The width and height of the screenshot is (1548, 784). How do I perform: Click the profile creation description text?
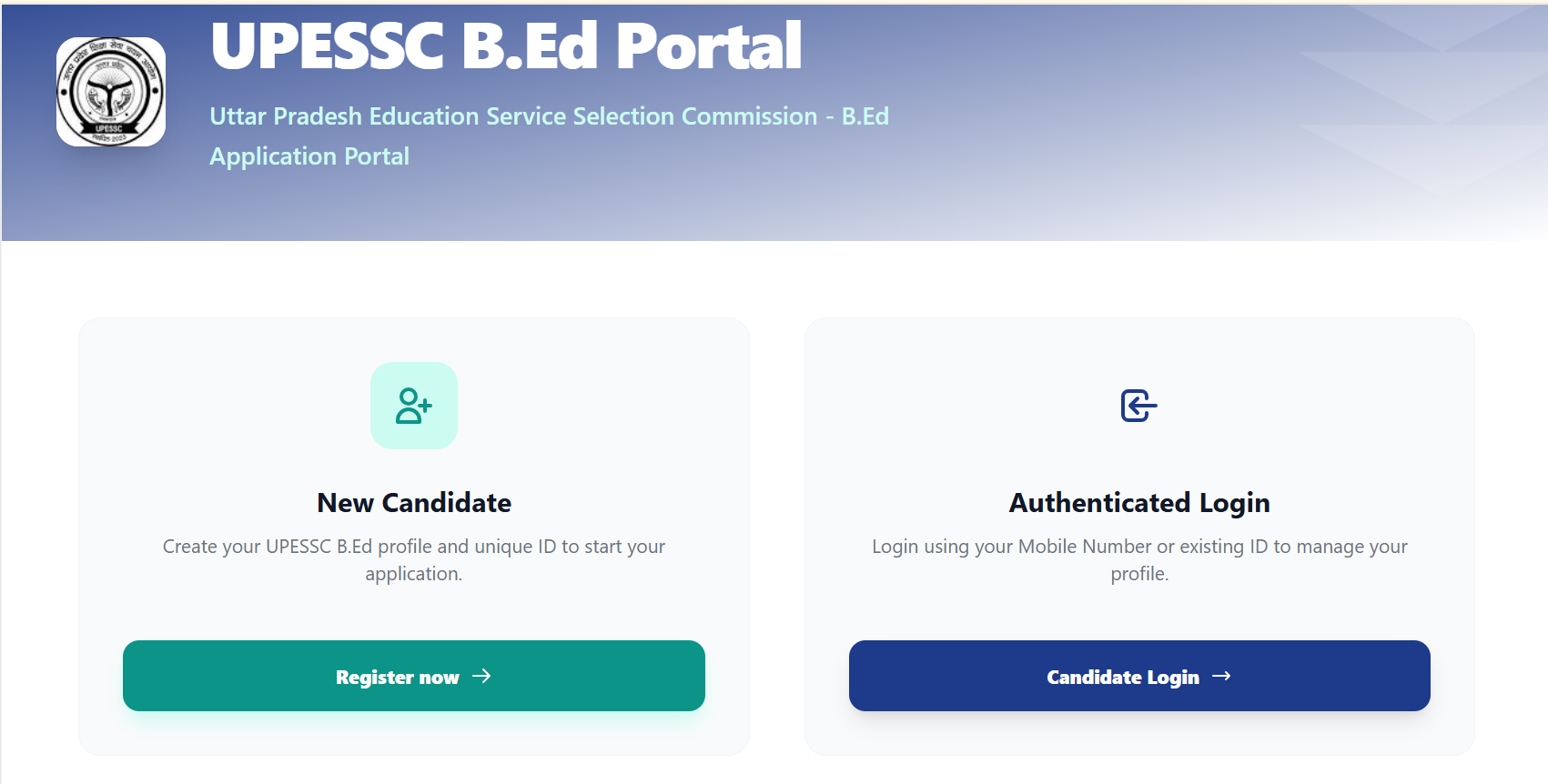[x=413, y=559]
